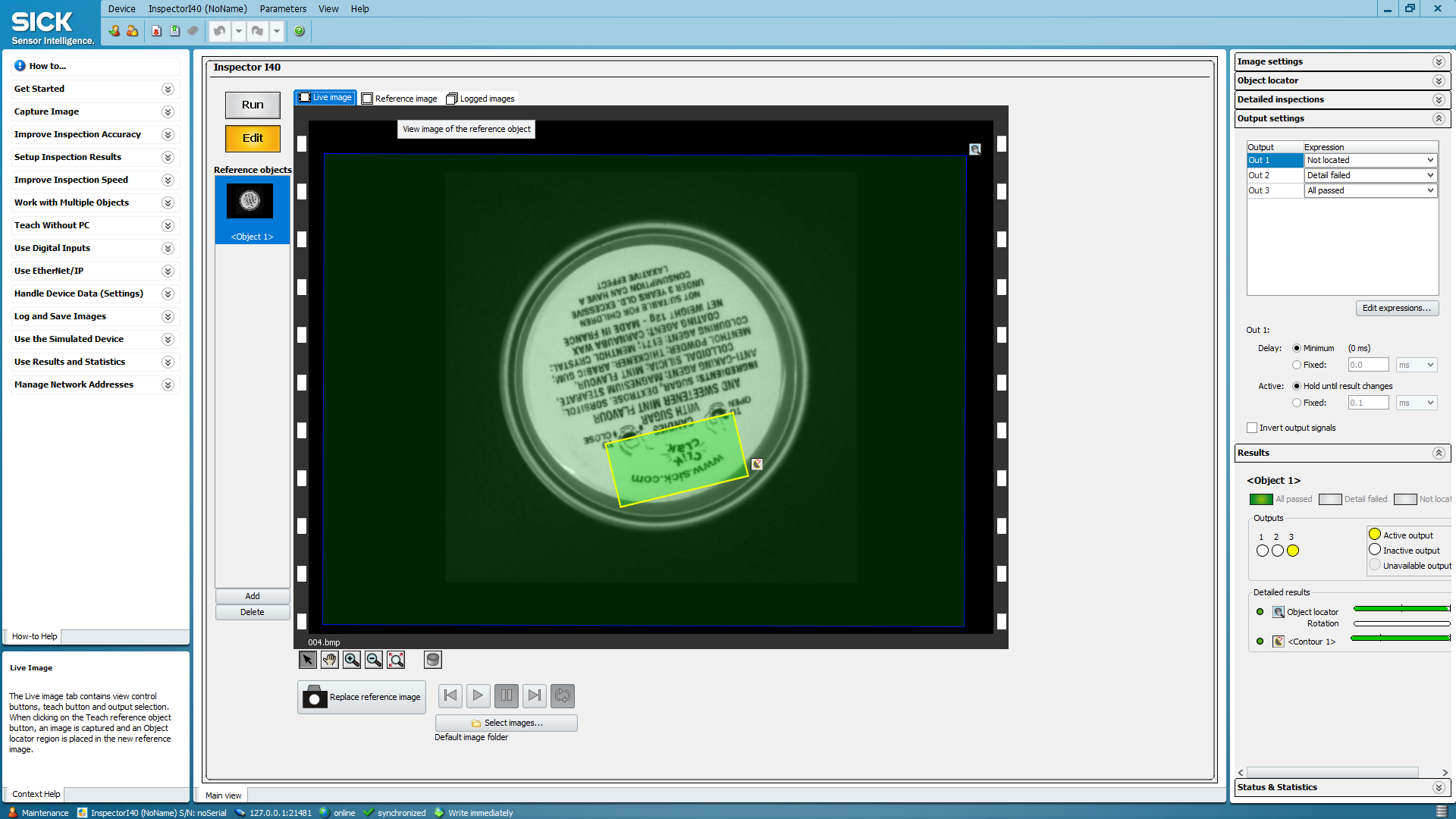Open the Parameters menu

click(x=283, y=8)
